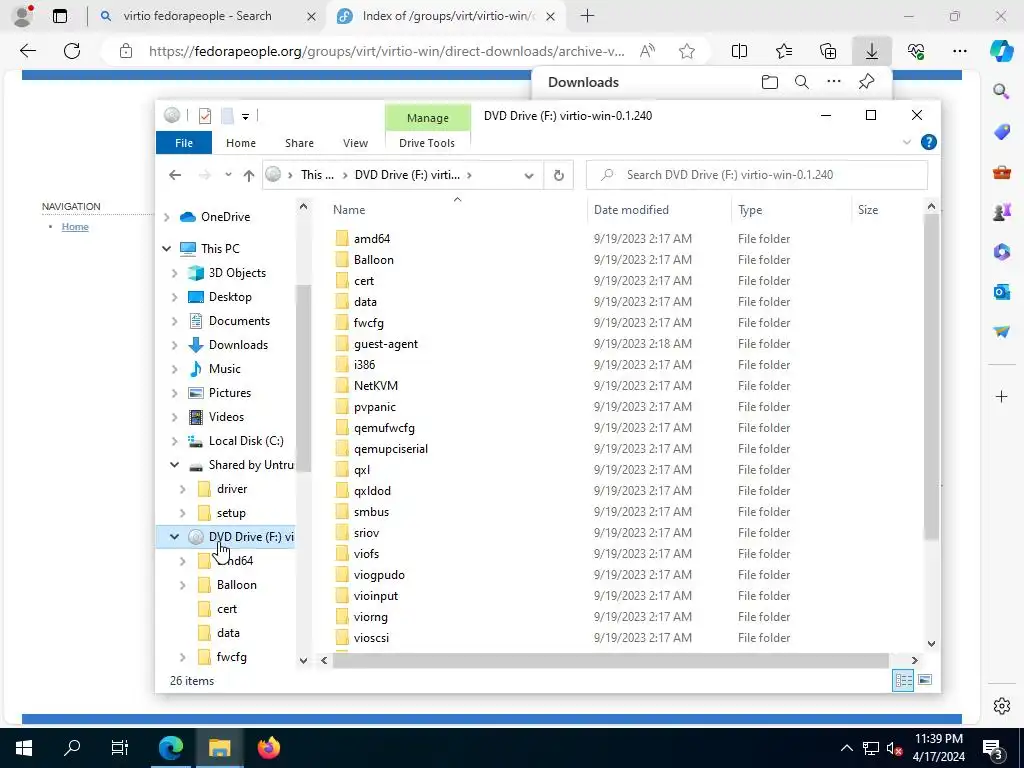Expand the driver folder tree node
The image size is (1024, 768).
pos(183,489)
